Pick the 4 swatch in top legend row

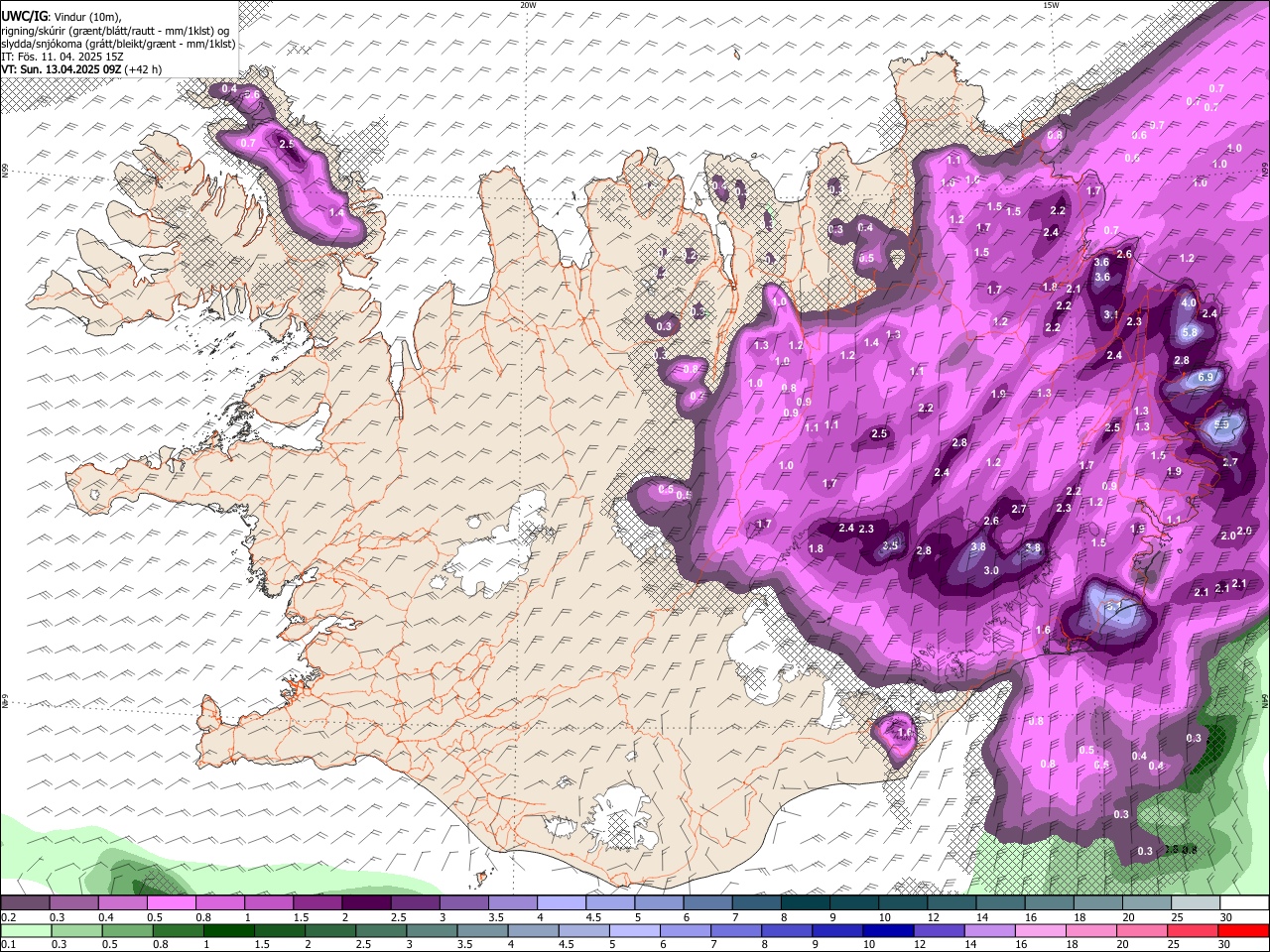[562, 903]
